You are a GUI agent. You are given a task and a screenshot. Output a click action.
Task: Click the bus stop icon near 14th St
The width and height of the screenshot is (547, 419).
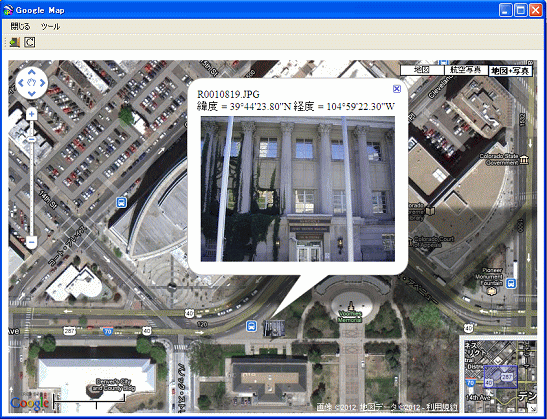tap(121, 202)
